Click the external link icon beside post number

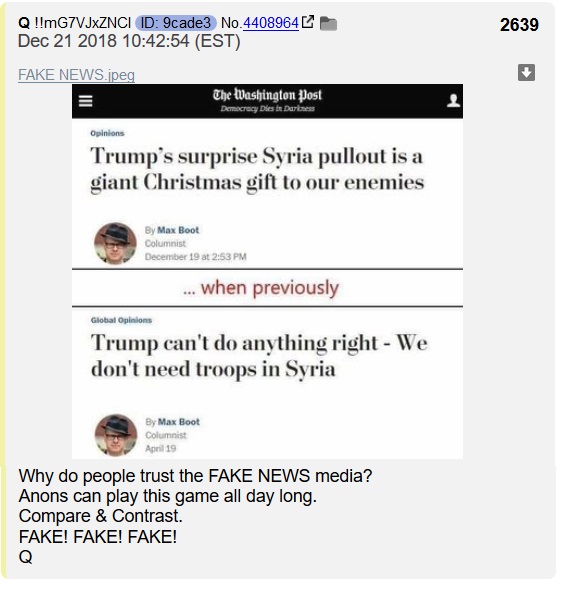pos(308,22)
